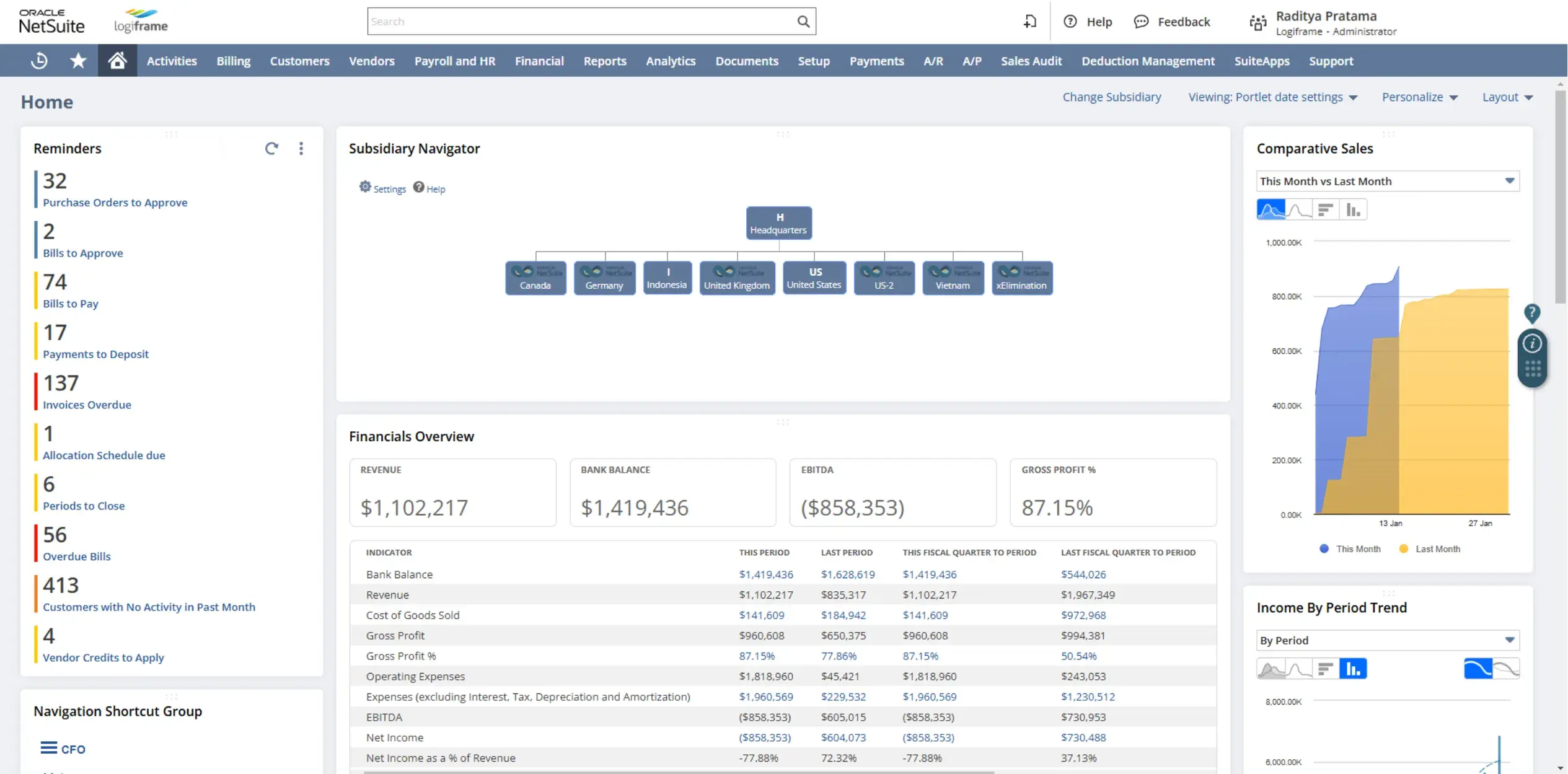Select the area chart view in Comparative Sales
This screenshot has height=774, width=1568.
tap(1272, 209)
